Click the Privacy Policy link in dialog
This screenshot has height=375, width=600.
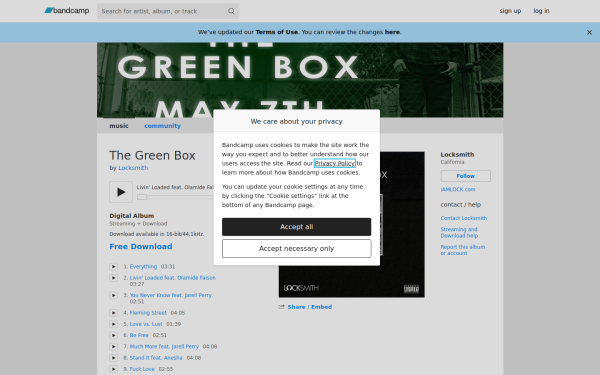[335, 163]
